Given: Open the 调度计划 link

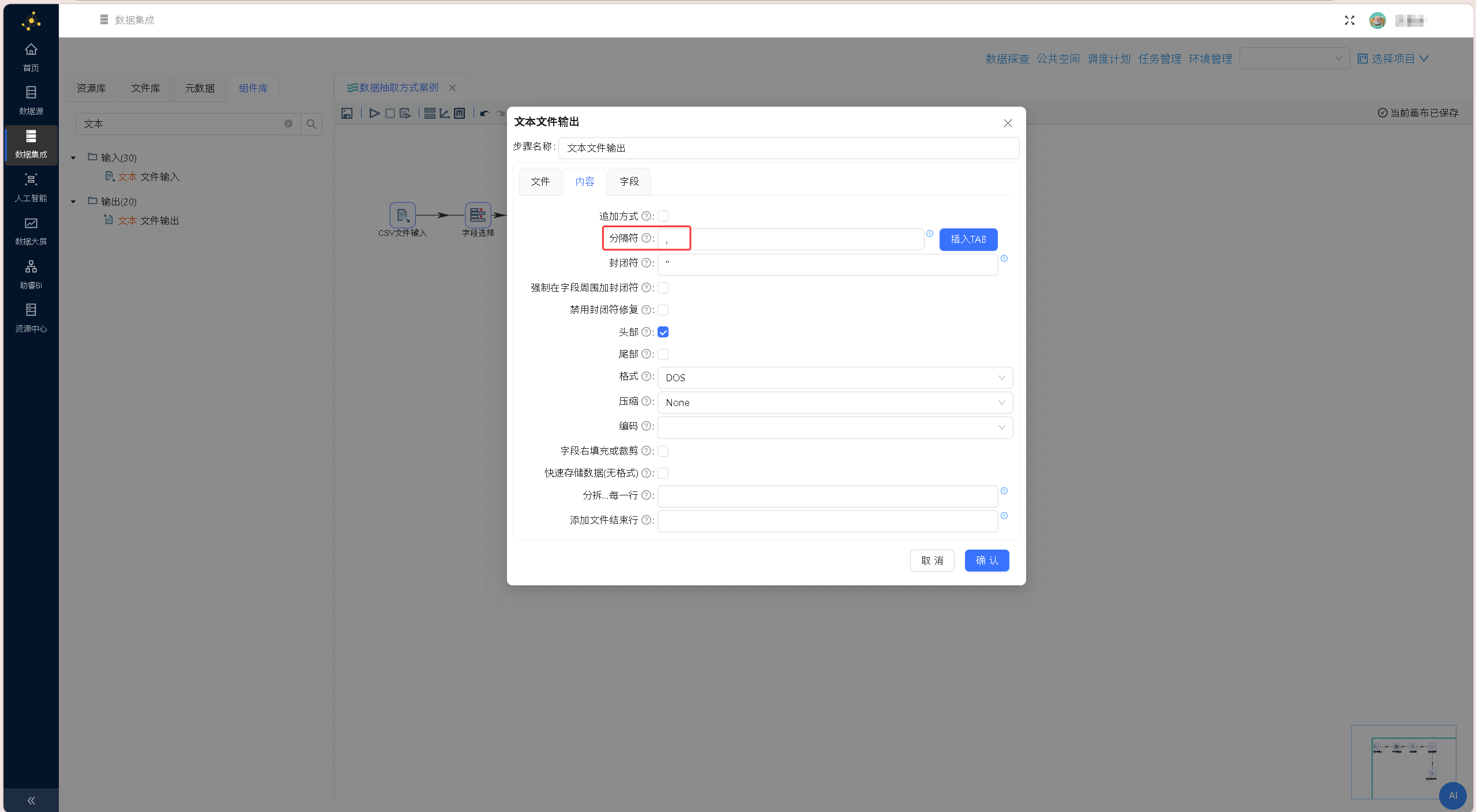Looking at the screenshot, I should 1109,59.
